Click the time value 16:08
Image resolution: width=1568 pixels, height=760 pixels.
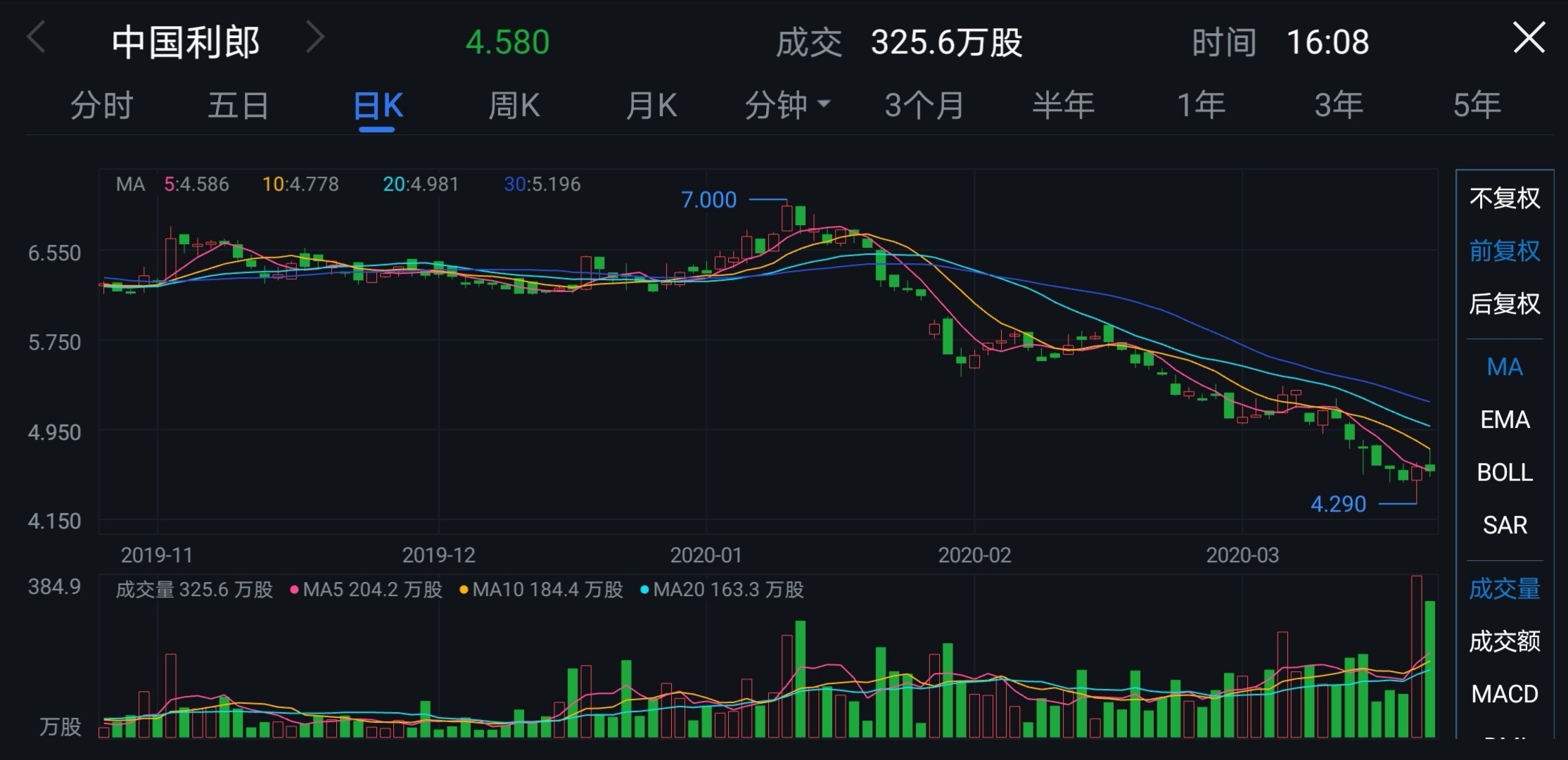1328,42
